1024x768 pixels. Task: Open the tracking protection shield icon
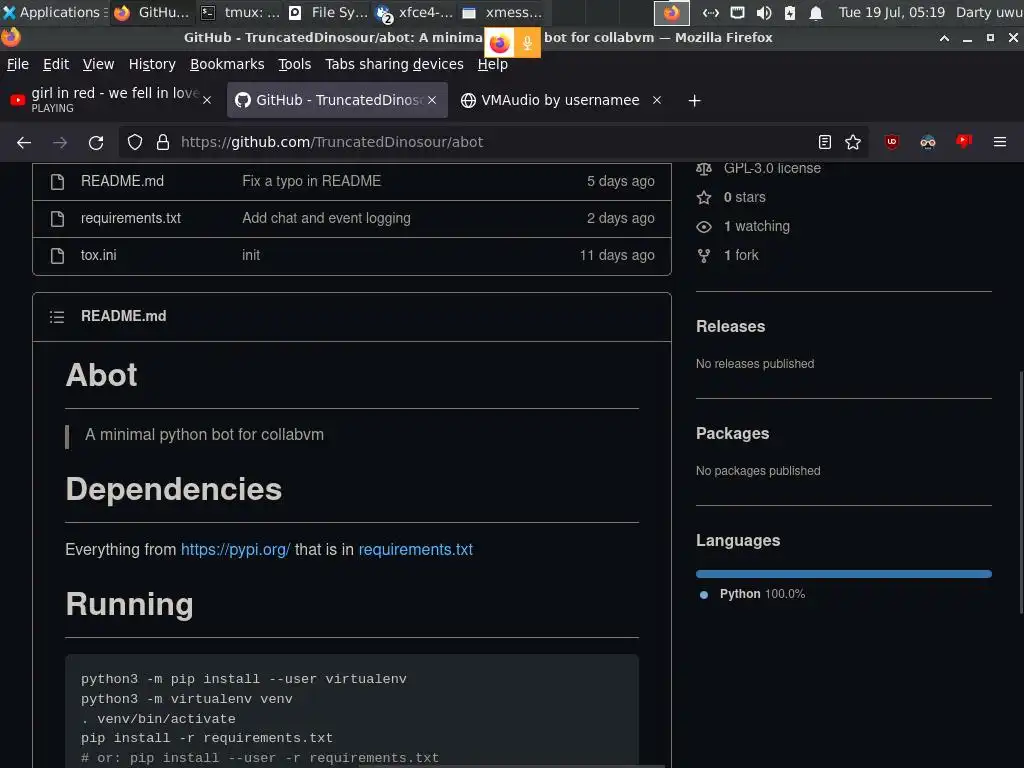pyautogui.click(x=135, y=142)
